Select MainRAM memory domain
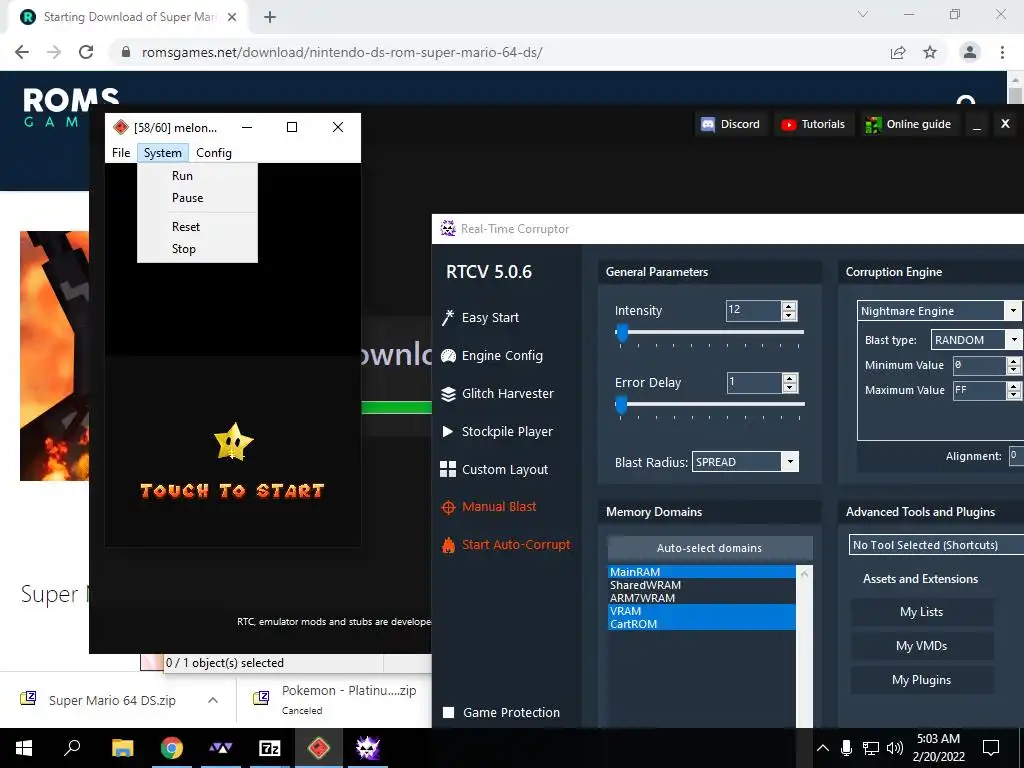 701,572
